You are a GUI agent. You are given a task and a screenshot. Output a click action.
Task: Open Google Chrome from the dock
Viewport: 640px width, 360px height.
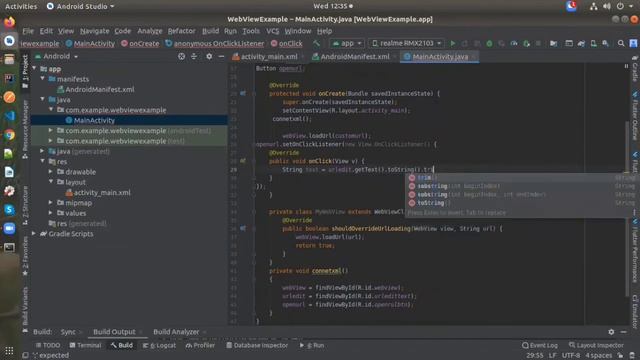point(9,135)
